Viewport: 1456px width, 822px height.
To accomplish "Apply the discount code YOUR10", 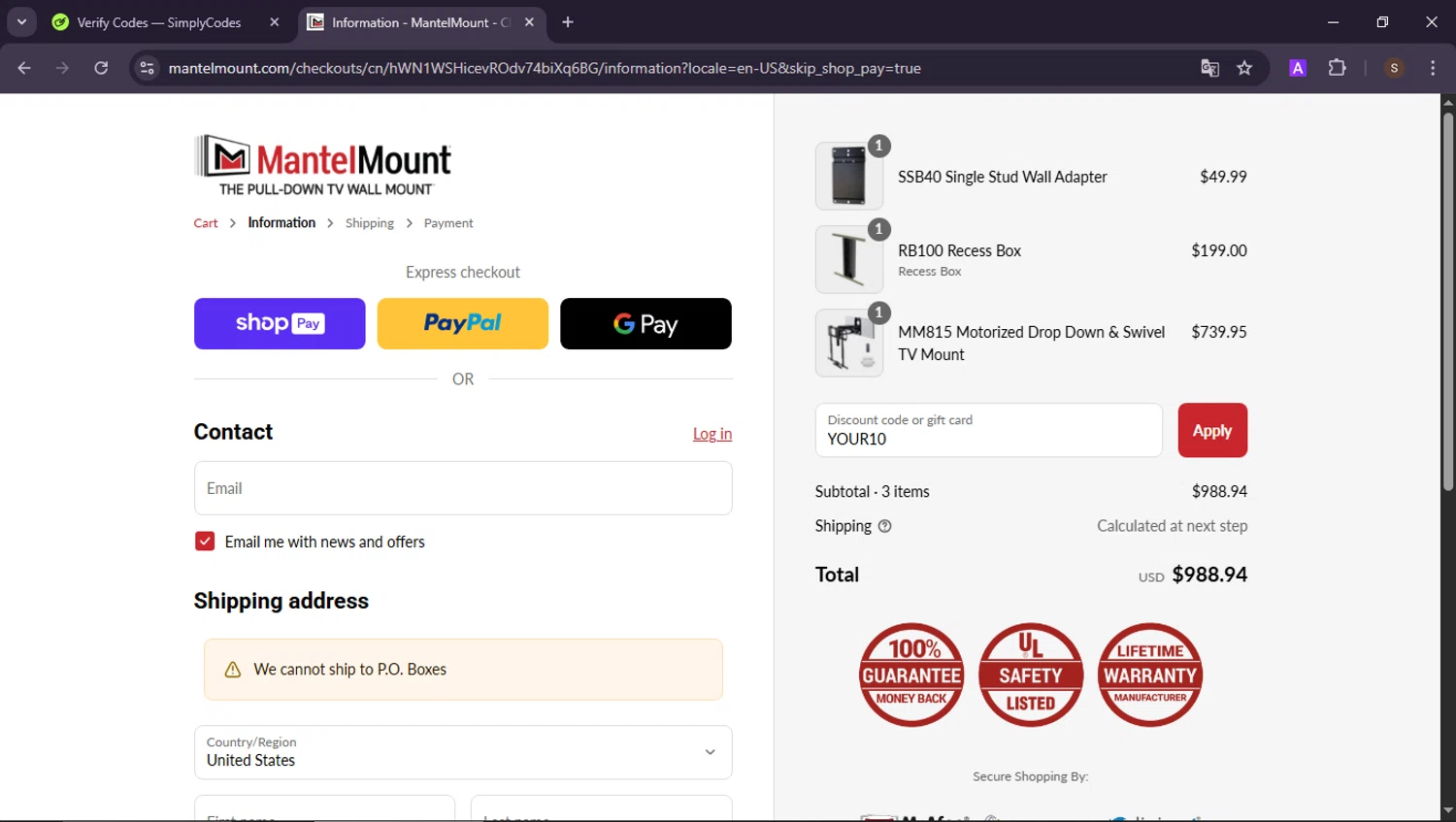I will coord(1212,430).
